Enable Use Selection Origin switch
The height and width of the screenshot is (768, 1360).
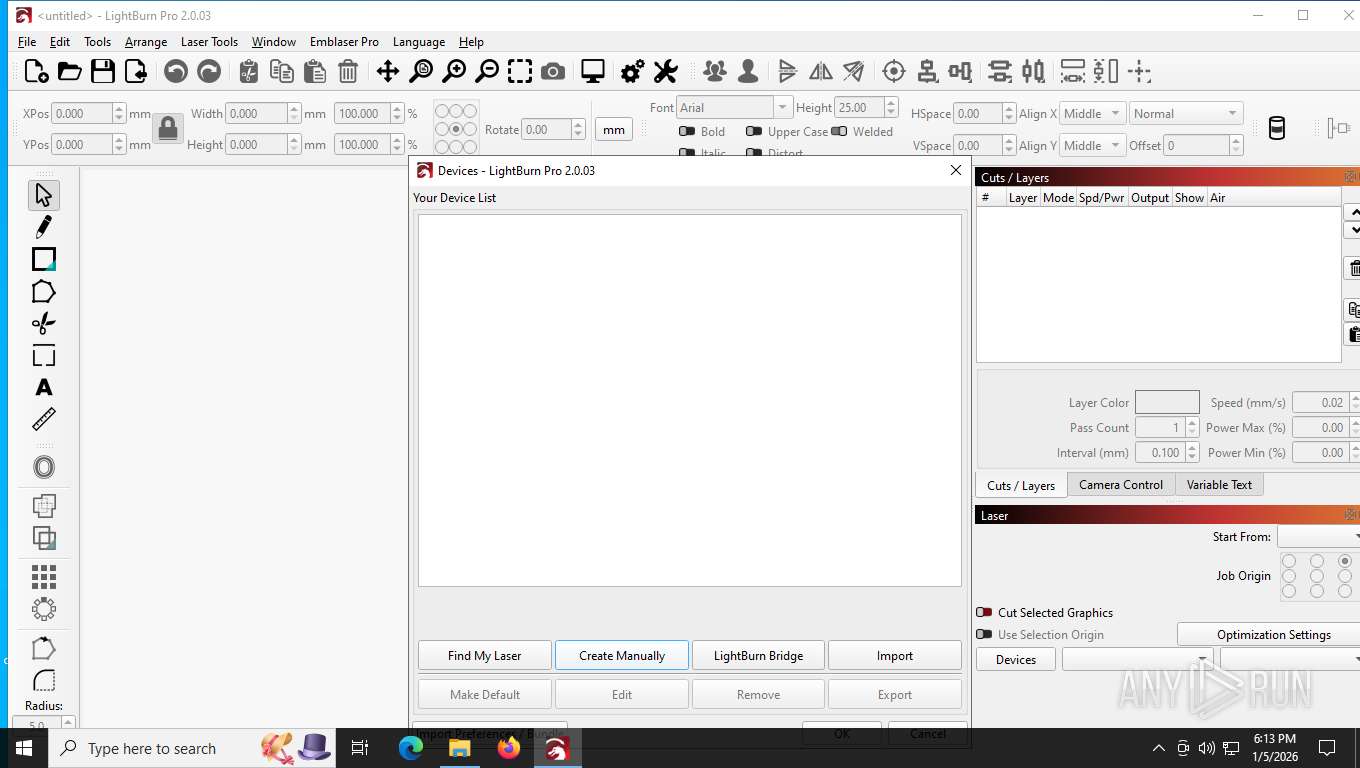pyautogui.click(x=984, y=634)
